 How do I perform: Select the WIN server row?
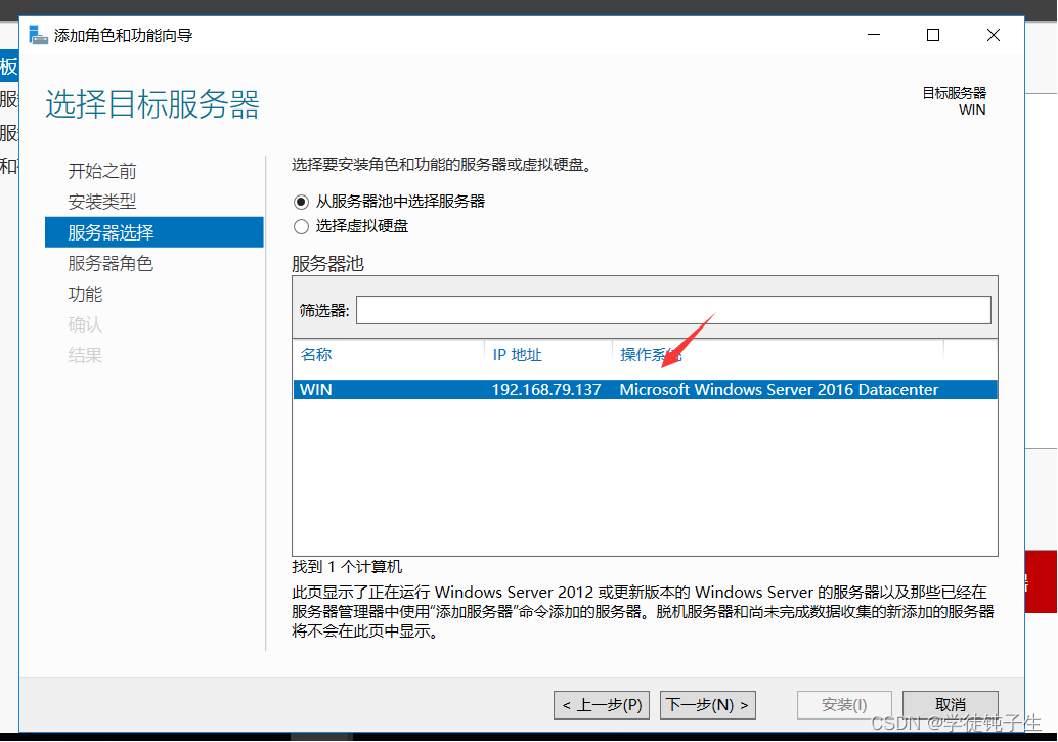pyautogui.click(x=645, y=390)
